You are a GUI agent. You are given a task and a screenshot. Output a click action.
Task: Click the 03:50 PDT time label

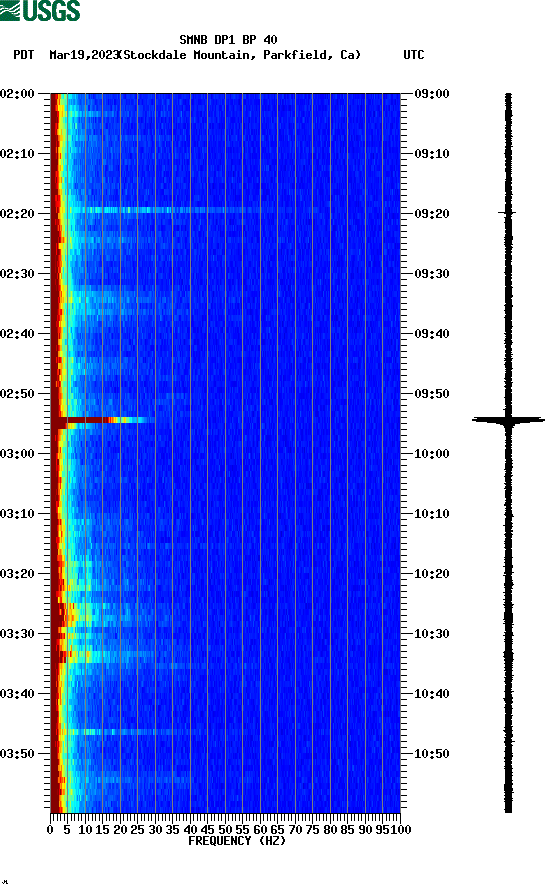coord(17,753)
